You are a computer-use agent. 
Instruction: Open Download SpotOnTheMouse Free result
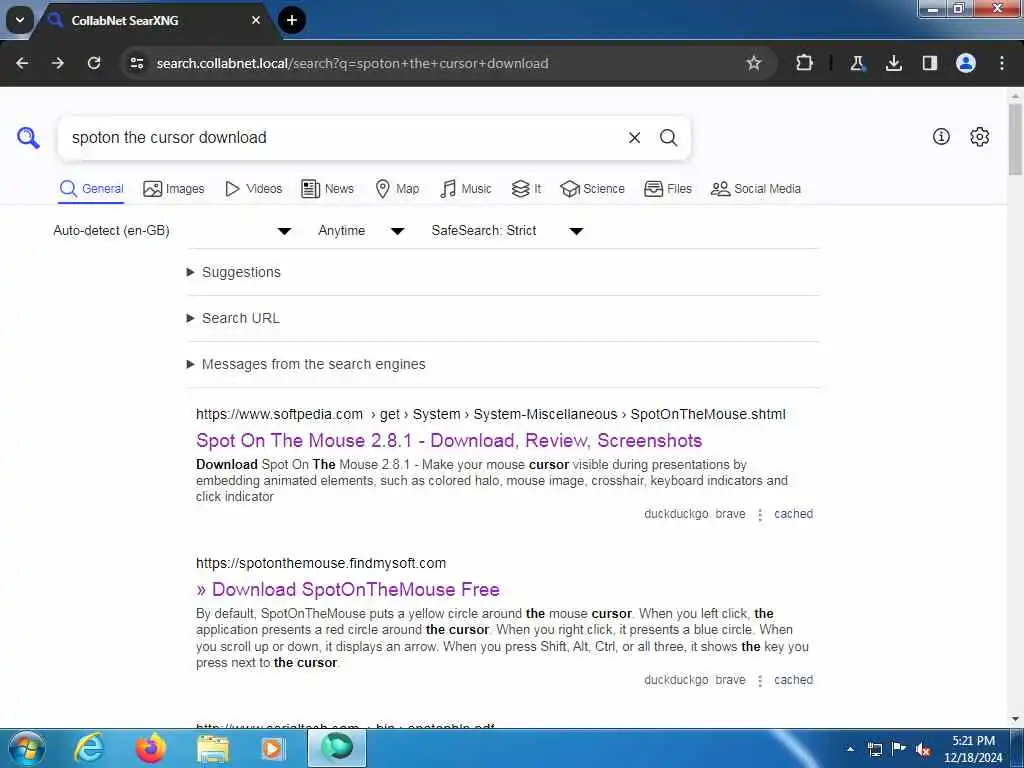click(x=347, y=590)
